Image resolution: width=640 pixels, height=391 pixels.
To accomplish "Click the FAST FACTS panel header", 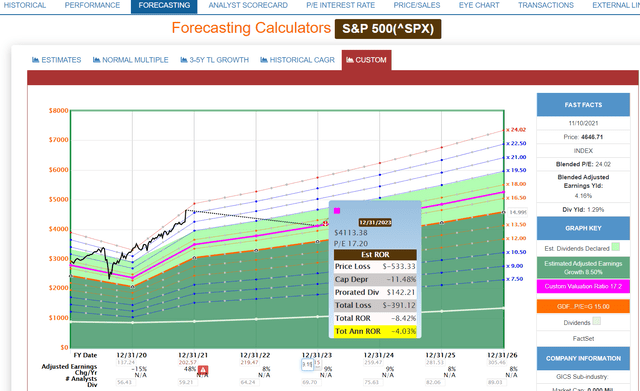I will click(x=583, y=105).
